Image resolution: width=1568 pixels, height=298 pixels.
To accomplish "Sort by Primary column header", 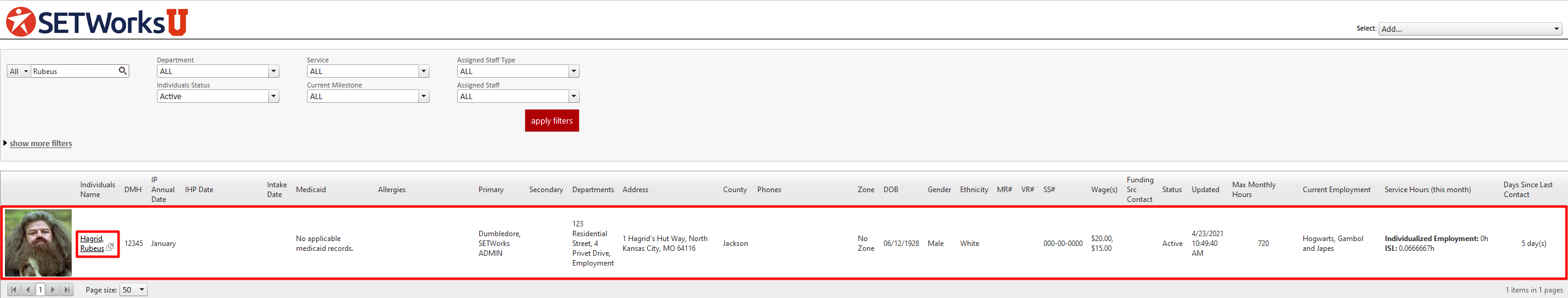I will click(491, 190).
